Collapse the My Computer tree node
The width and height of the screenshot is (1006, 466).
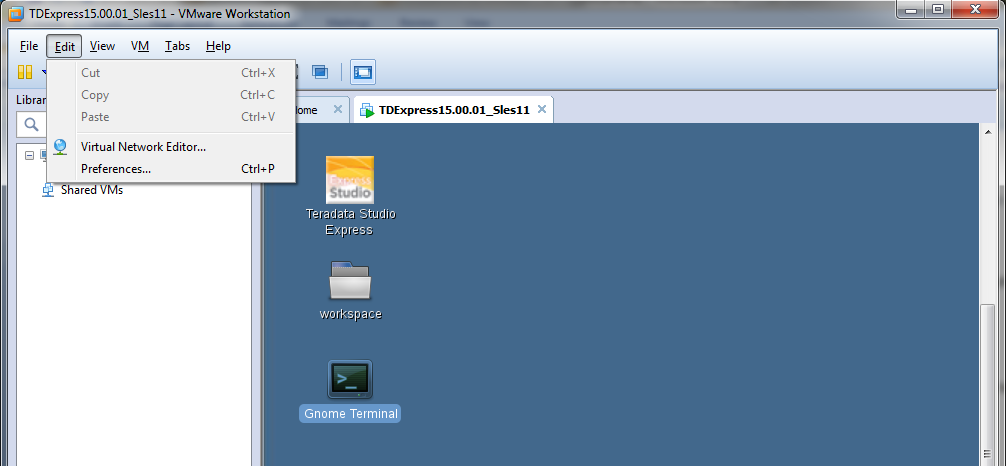(29, 155)
